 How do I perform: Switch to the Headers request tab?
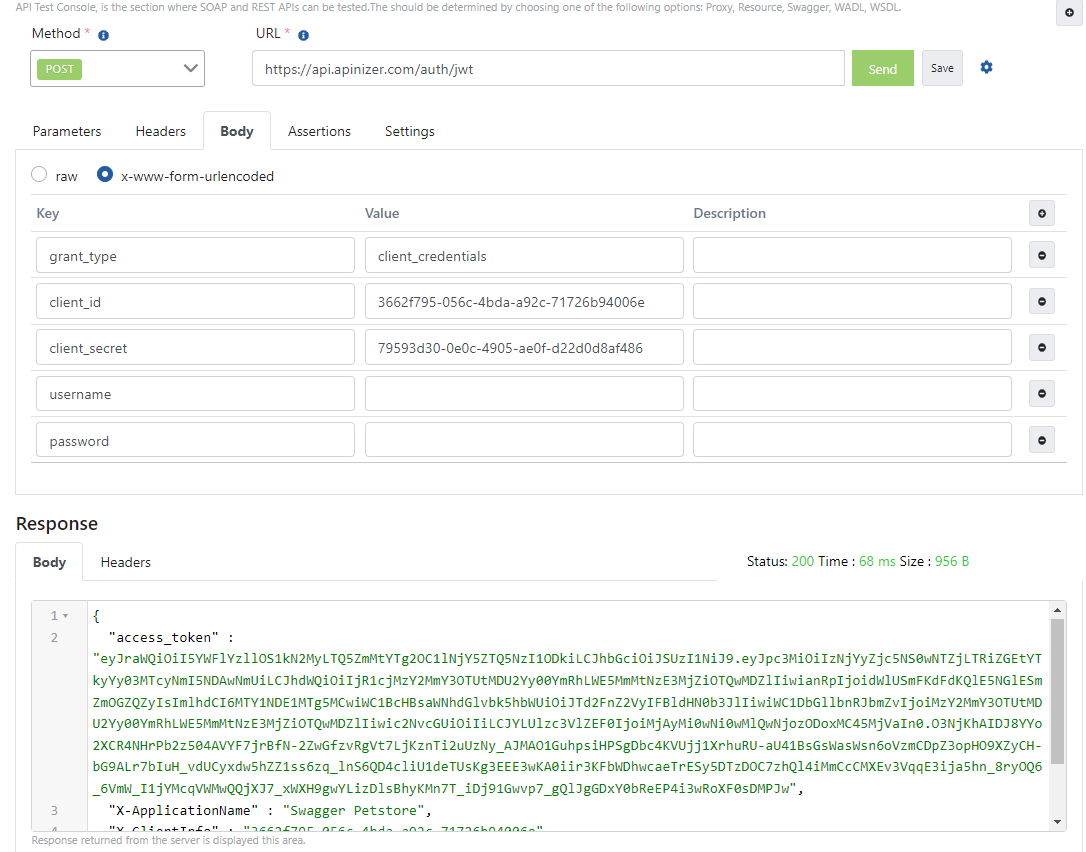pyautogui.click(x=160, y=131)
